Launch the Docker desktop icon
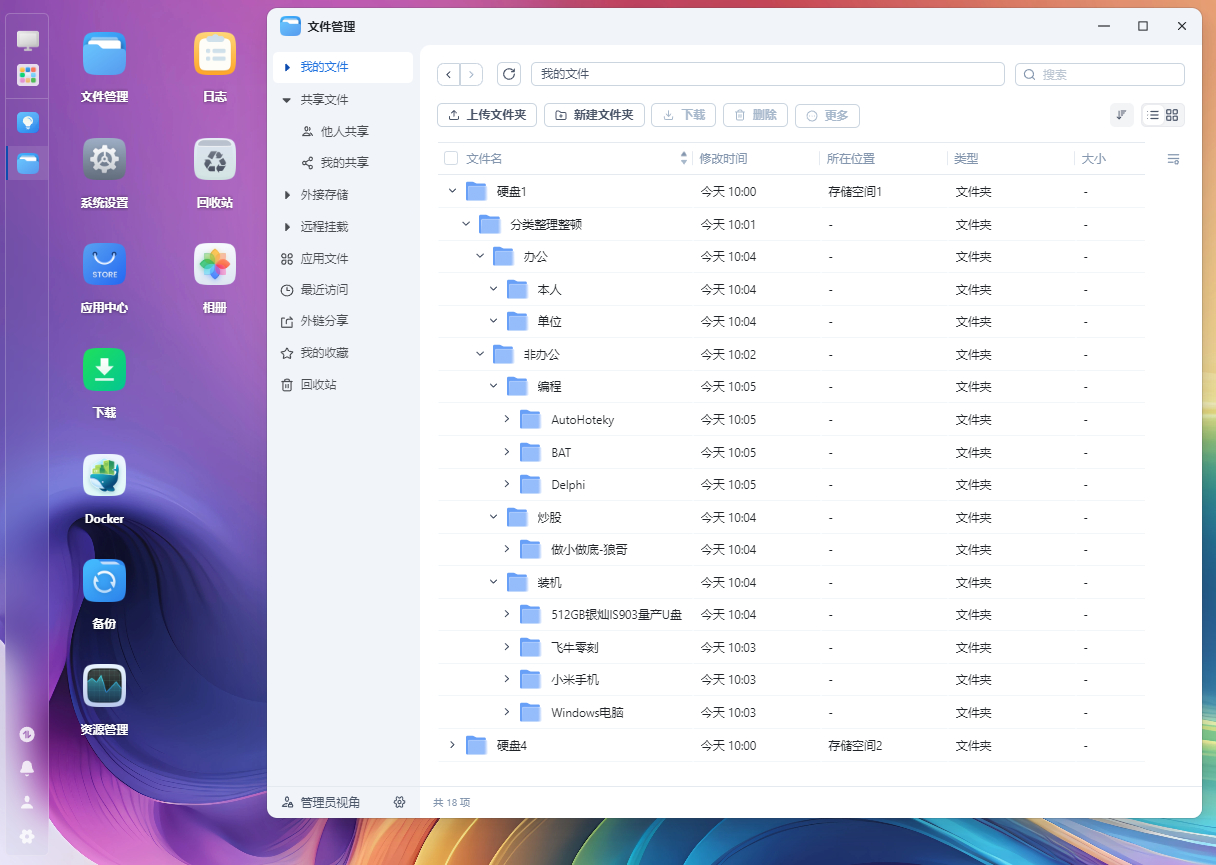 click(104, 476)
